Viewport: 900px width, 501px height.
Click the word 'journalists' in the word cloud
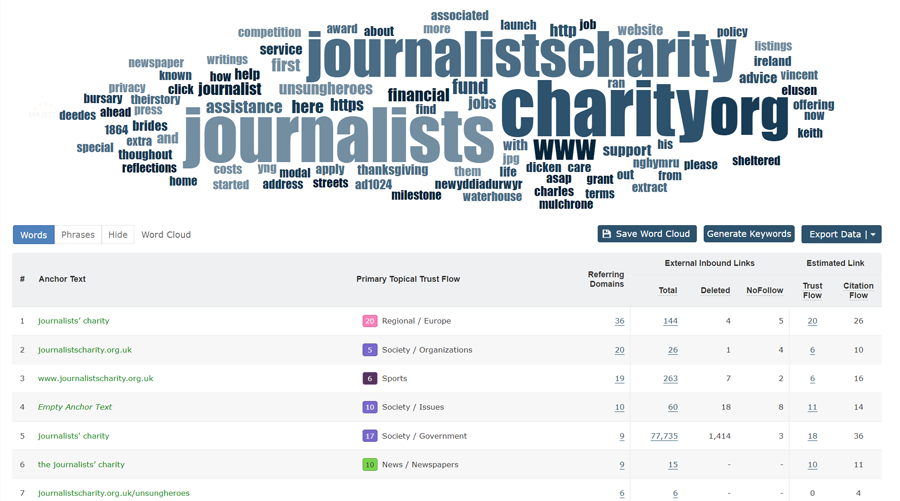click(340, 140)
